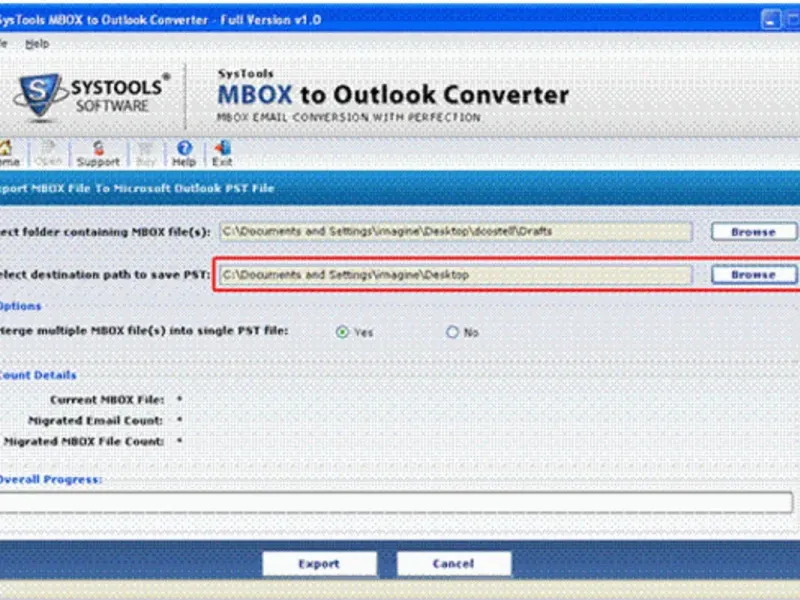Open the Support toolbar icon

pyautogui.click(x=98, y=154)
